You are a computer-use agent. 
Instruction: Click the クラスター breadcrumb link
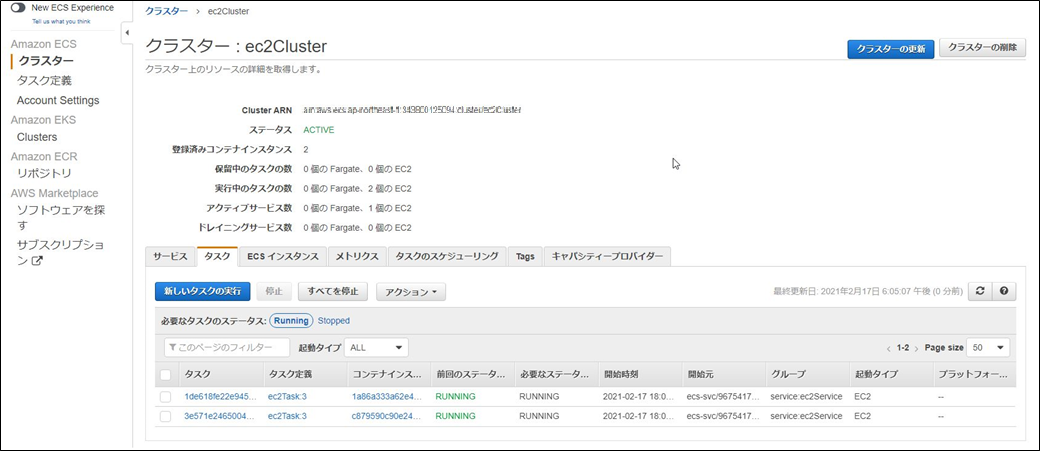(x=165, y=11)
